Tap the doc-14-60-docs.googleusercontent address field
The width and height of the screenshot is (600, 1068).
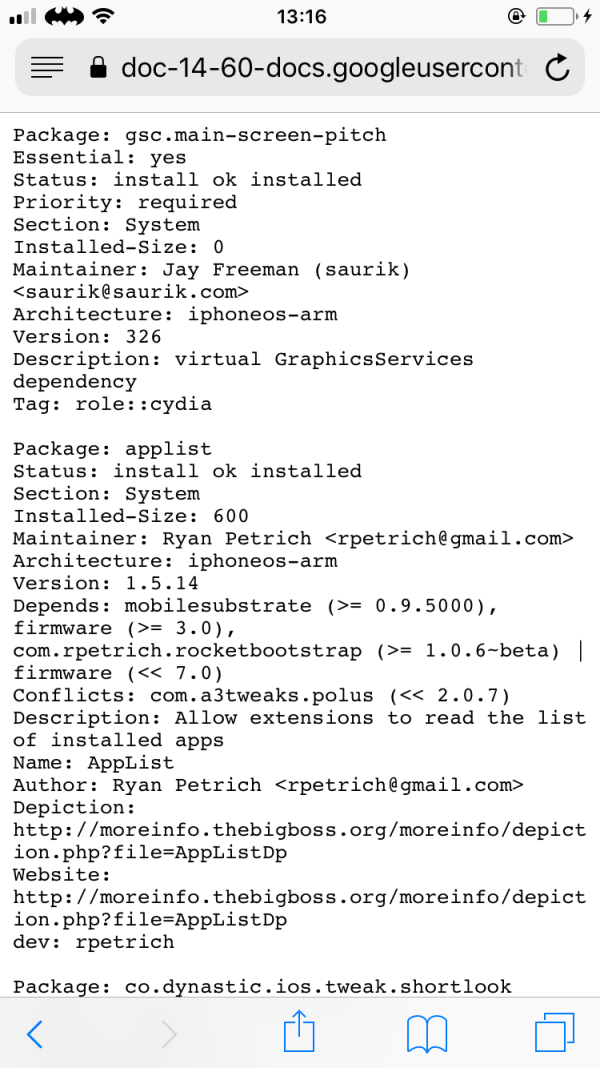[x=320, y=67]
